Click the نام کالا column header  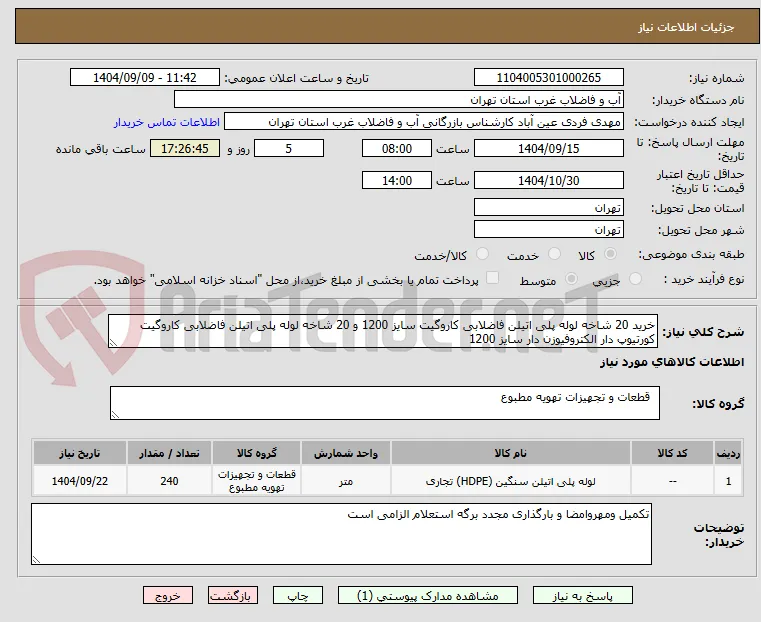(x=511, y=453)
